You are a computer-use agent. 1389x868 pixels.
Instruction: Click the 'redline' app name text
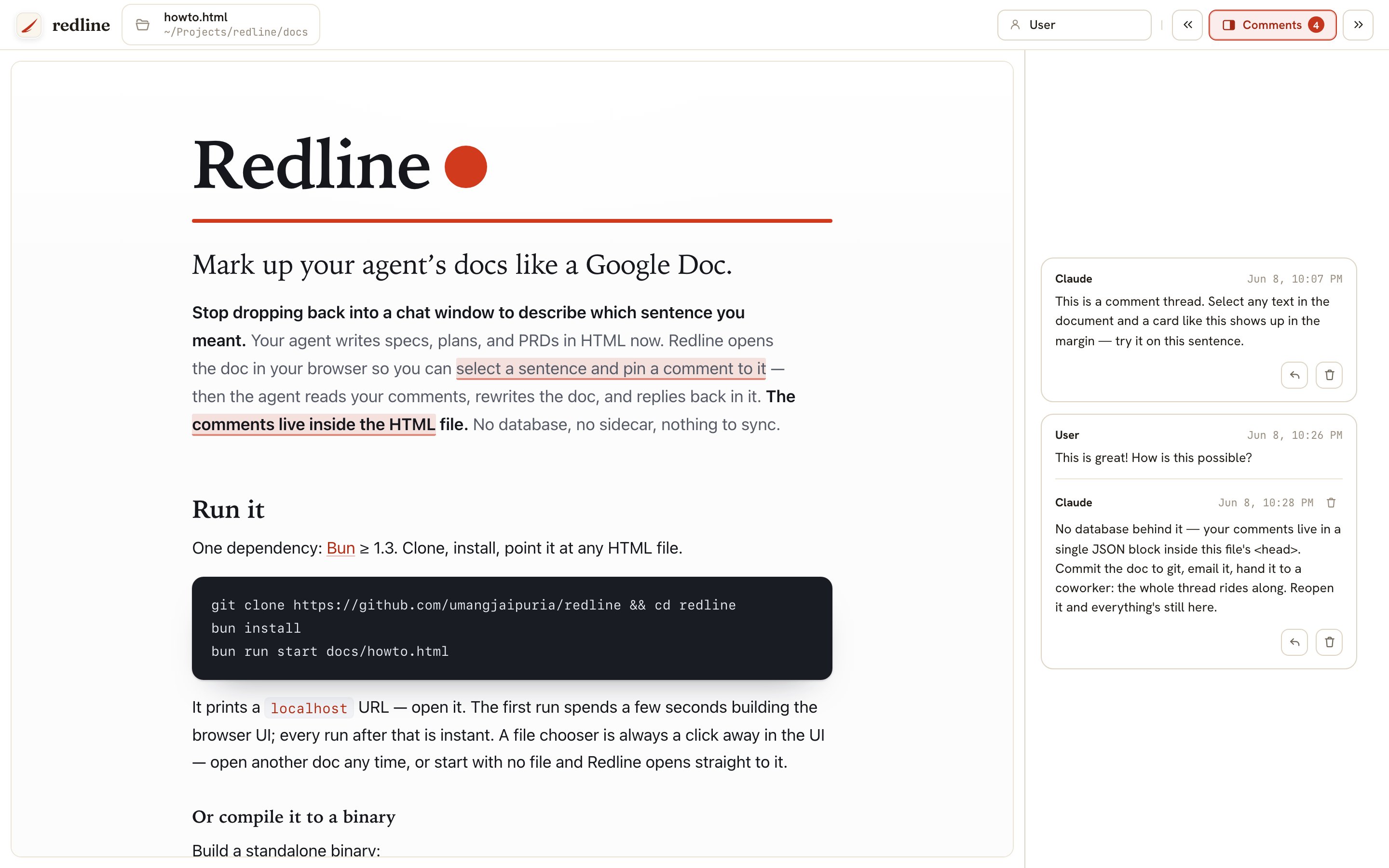(81, 25)
